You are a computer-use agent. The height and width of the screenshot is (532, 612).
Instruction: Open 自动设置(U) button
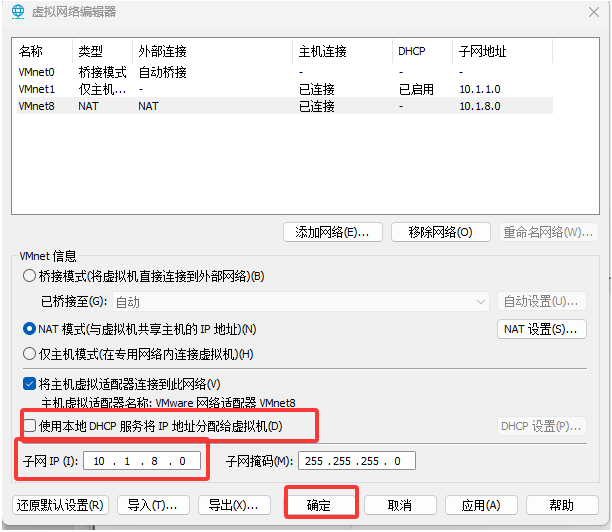click(x=541, y=301)
